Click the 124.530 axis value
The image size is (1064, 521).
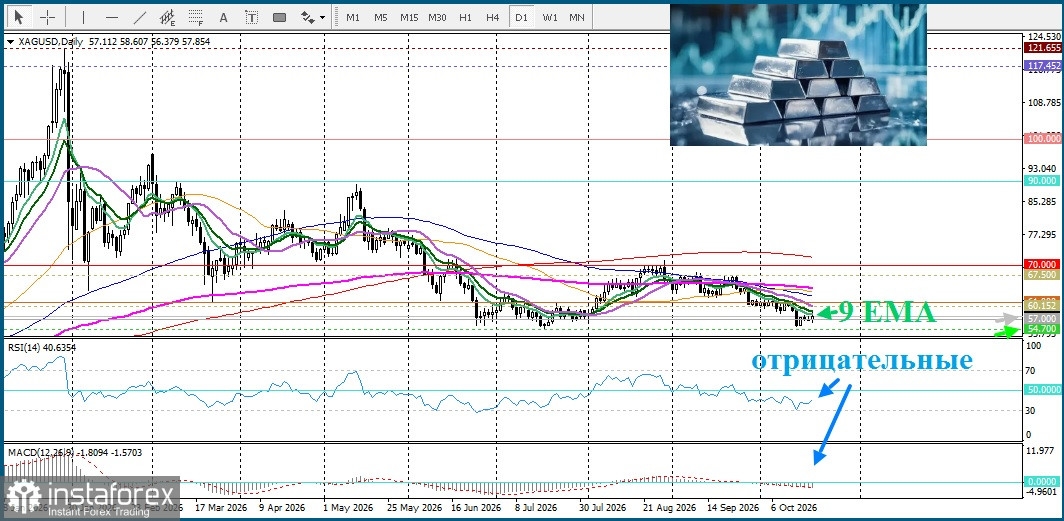pyautogui.click(x=1044, y=37)
